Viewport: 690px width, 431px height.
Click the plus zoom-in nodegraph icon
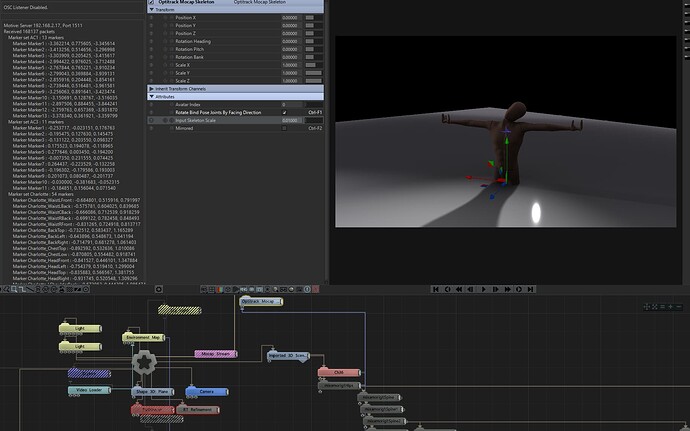[671, 306]
